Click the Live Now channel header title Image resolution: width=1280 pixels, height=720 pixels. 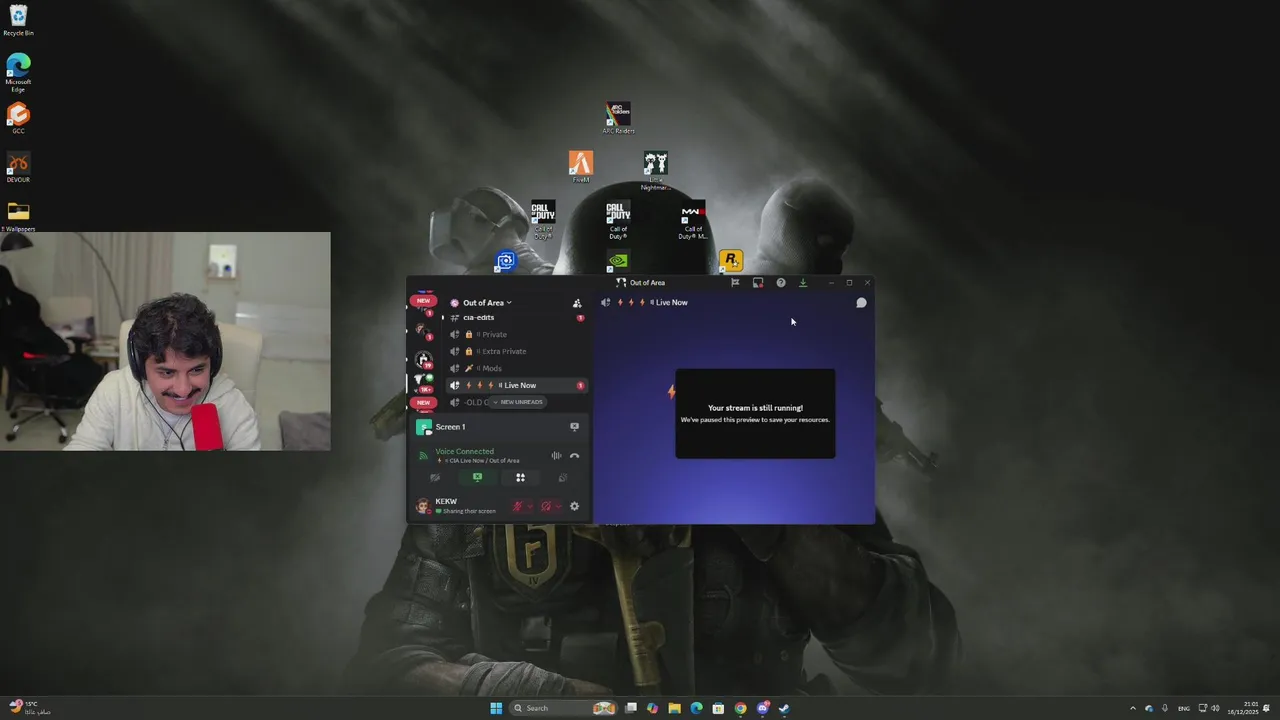(671, 303)
